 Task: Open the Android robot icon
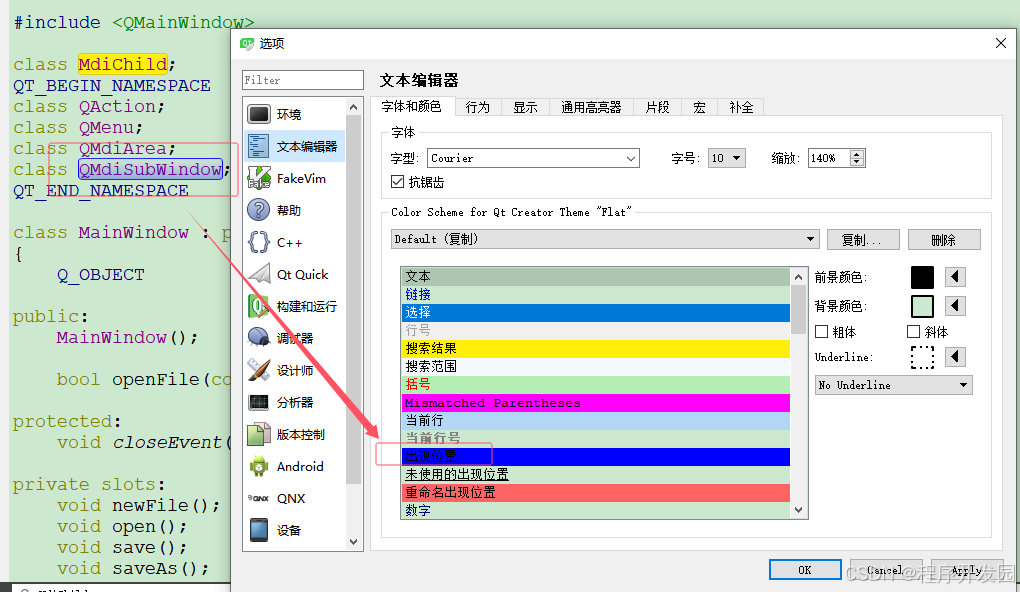pyautogui.click(x=259, y=466)
